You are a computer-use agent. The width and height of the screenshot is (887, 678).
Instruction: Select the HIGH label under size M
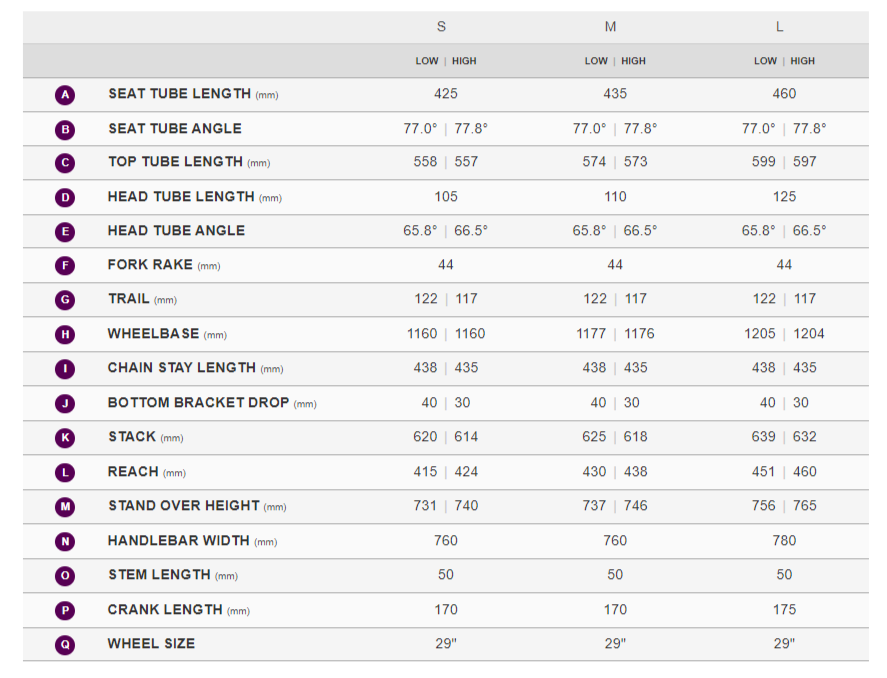tap(634, 61)
